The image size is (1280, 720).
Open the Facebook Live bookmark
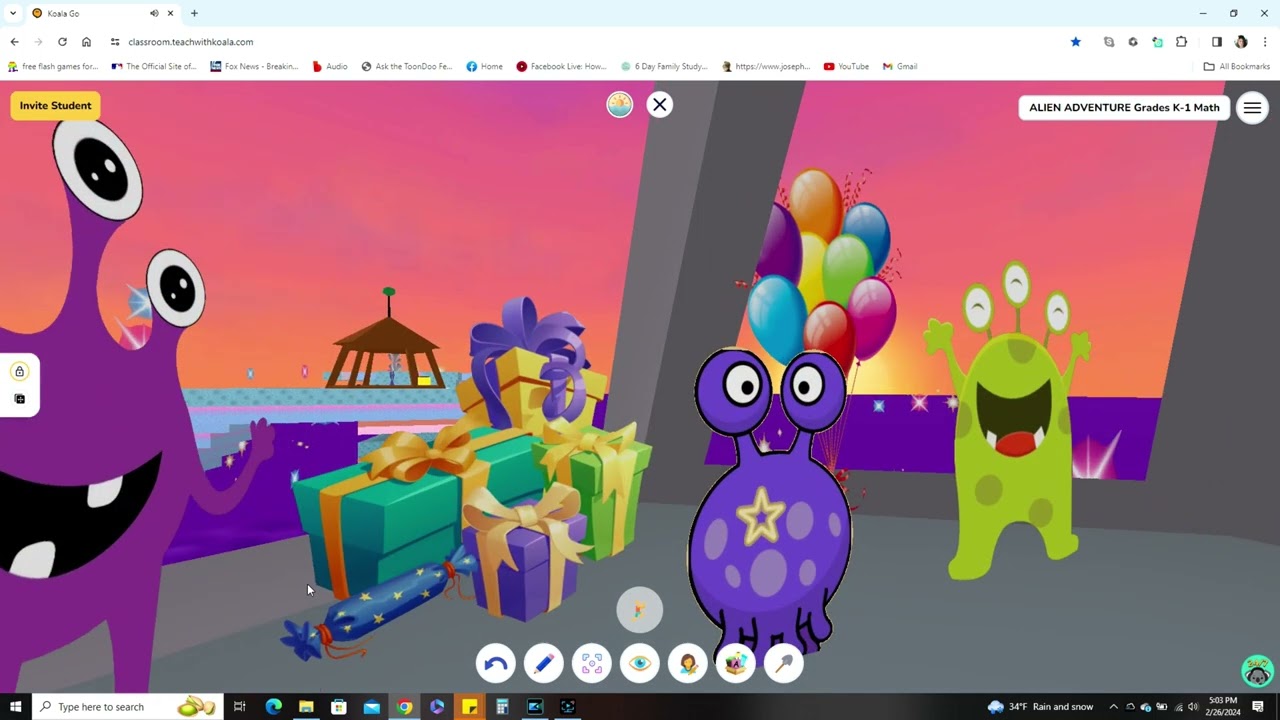click(561, 67)
